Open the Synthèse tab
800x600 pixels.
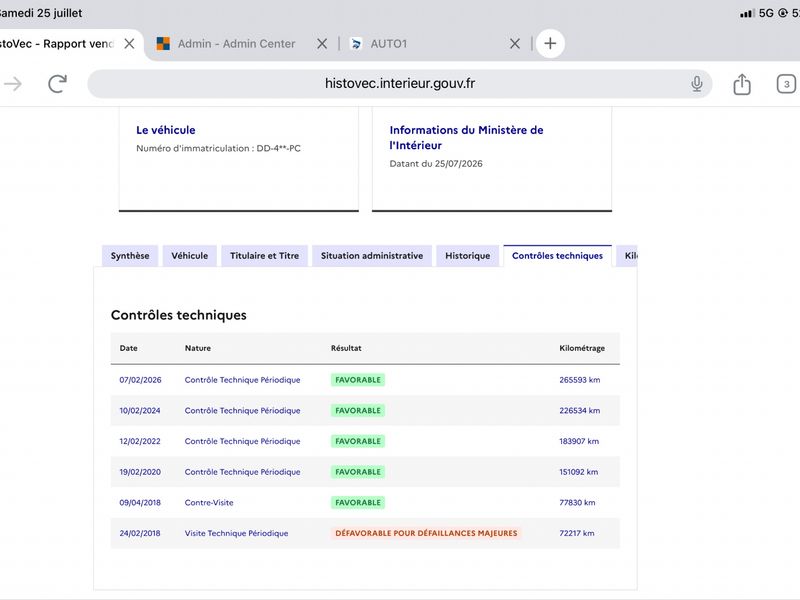point(130,256)
